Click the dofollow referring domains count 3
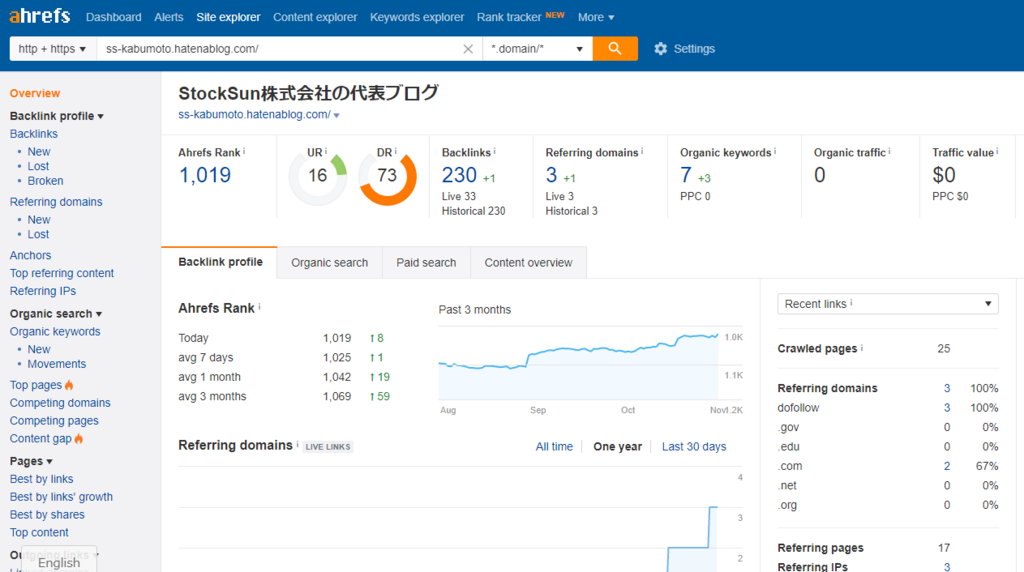This screenshot has height=572, width=1024. (x=946, y=407)
